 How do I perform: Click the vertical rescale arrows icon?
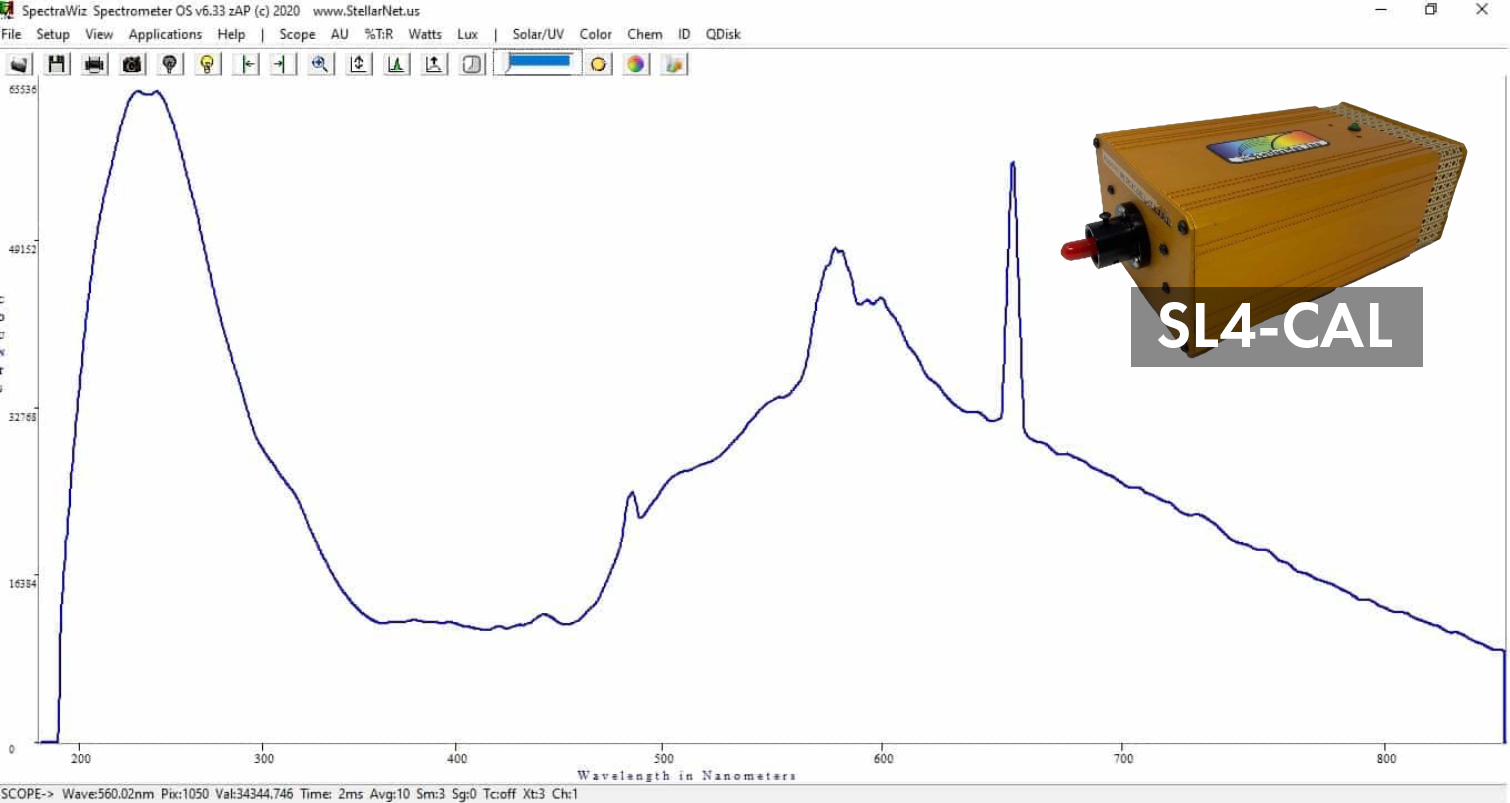click(x=359, y=64)
